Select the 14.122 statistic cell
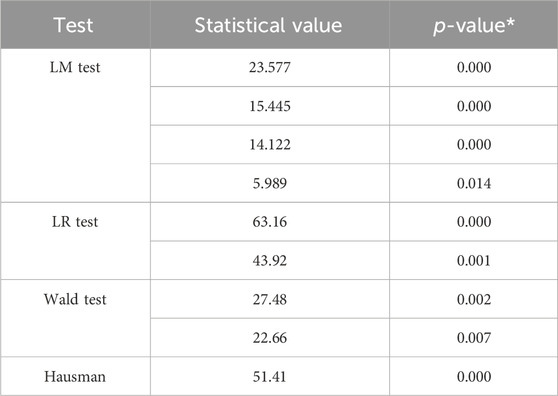This screenshot has width=558, height=396. click(x=270, y=144)
